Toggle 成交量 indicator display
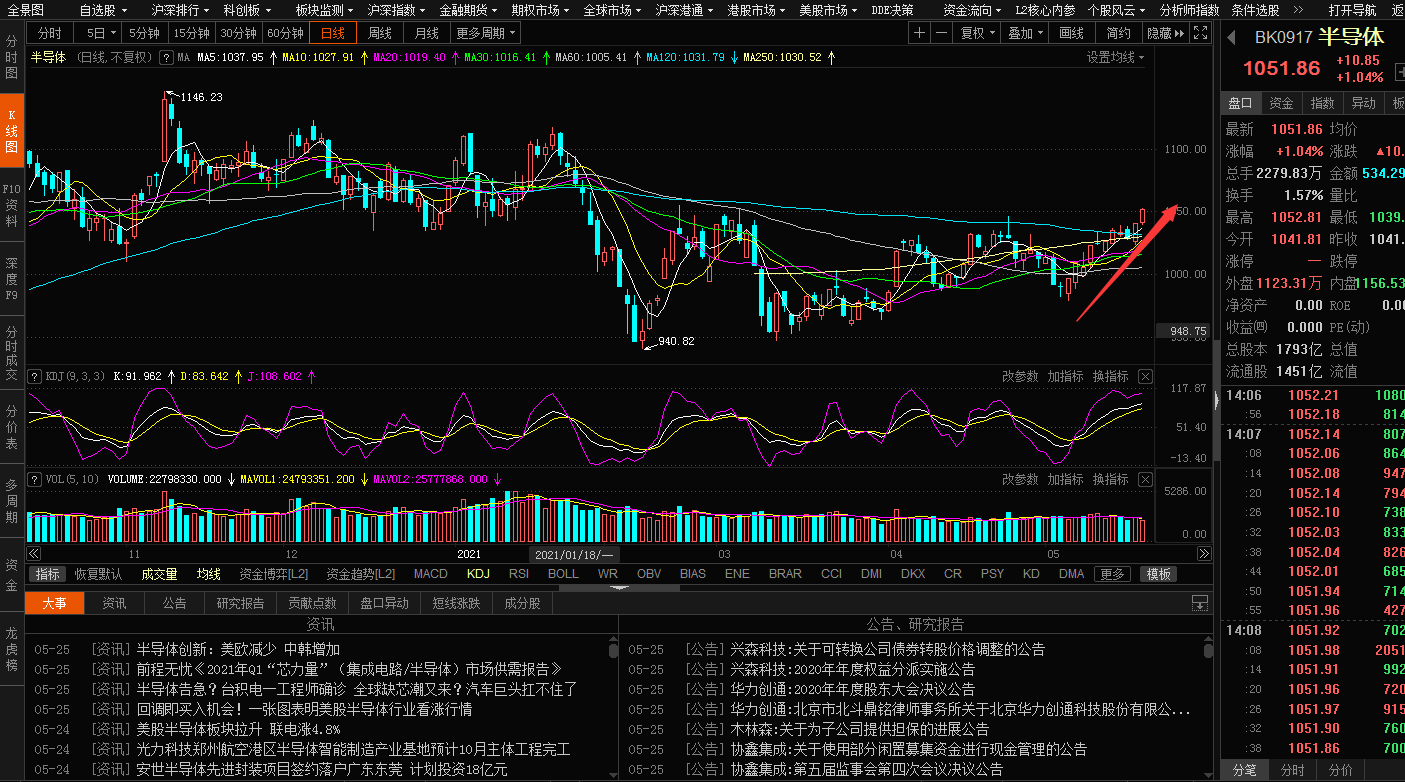Image resolution: width=1405 pixels, height=782 pixels. 159,574
